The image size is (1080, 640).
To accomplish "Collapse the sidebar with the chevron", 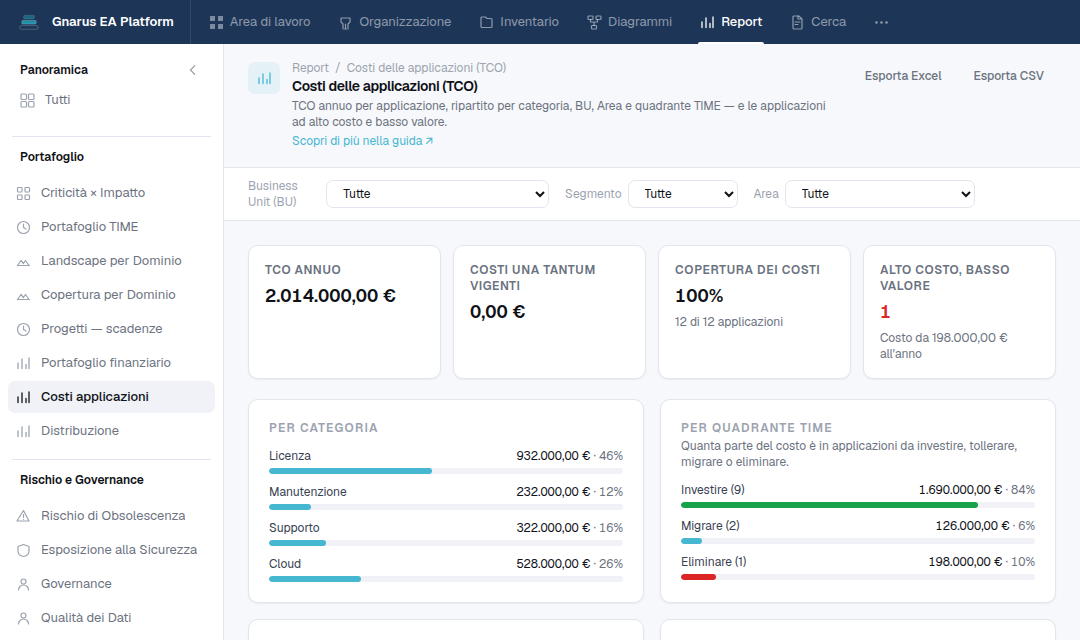I will 193,70.
